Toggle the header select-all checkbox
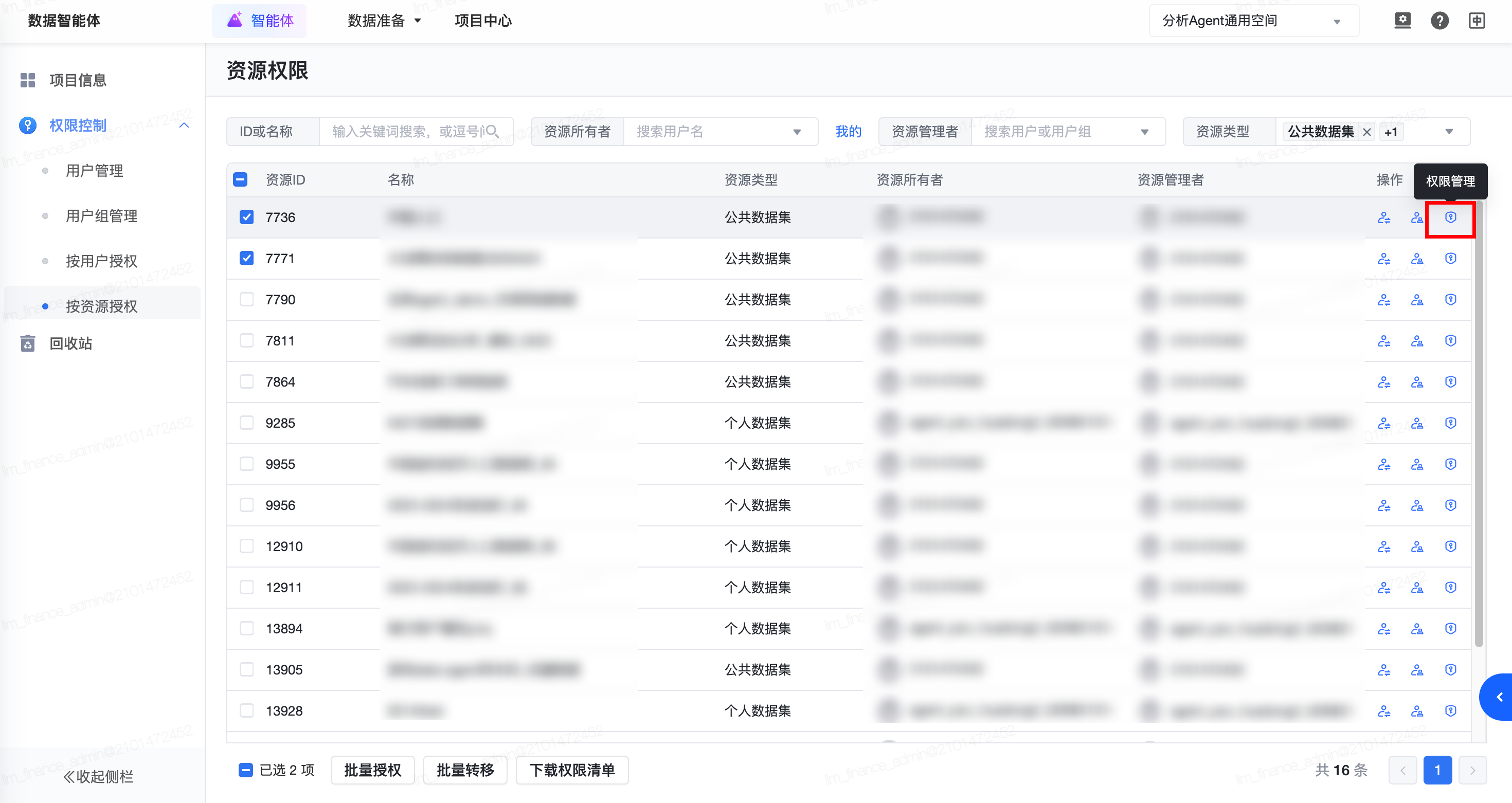This screenshot has width=1512, height=803. [x=240, y=179]
